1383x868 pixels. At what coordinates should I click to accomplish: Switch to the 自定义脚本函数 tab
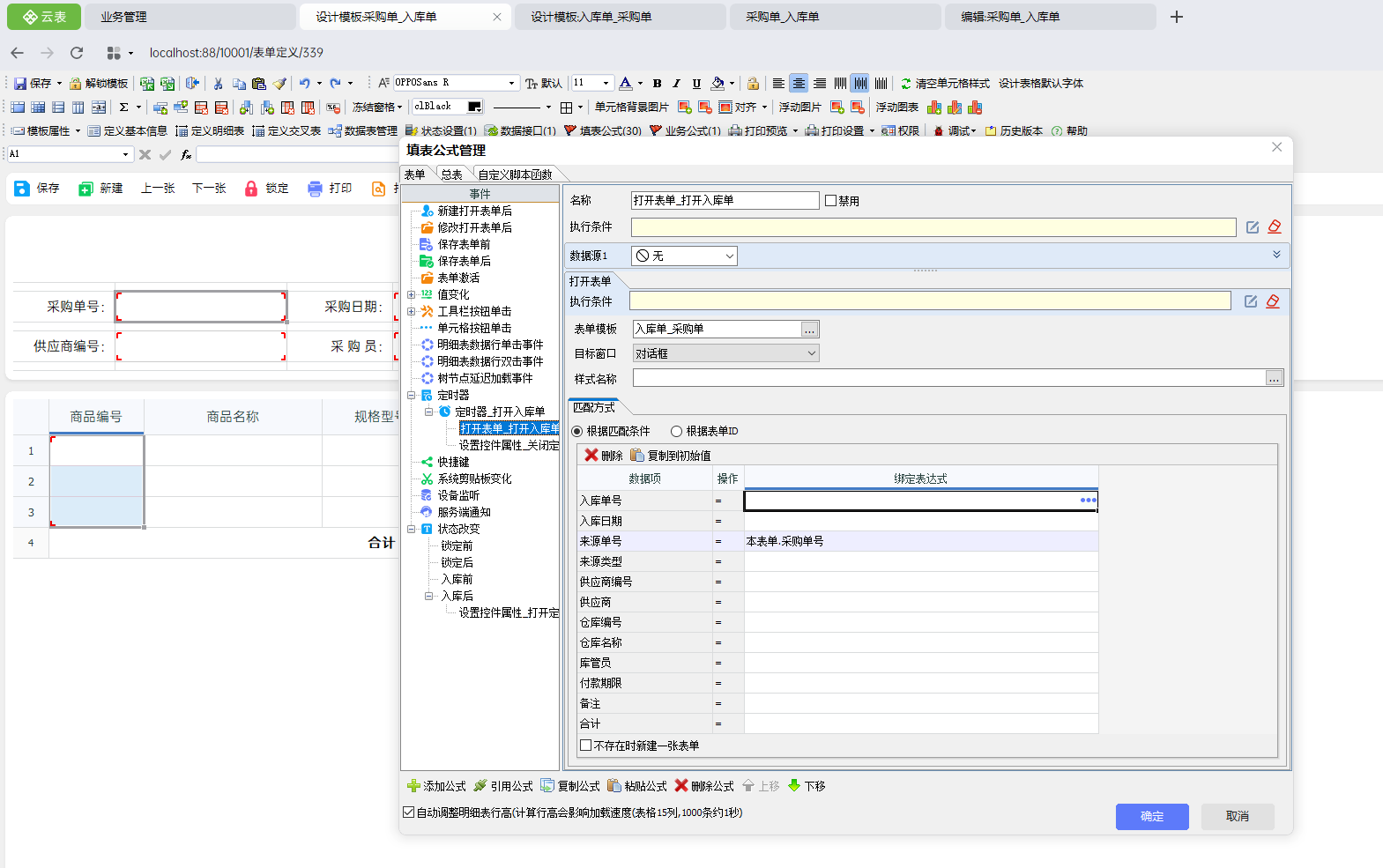(515, 174)
